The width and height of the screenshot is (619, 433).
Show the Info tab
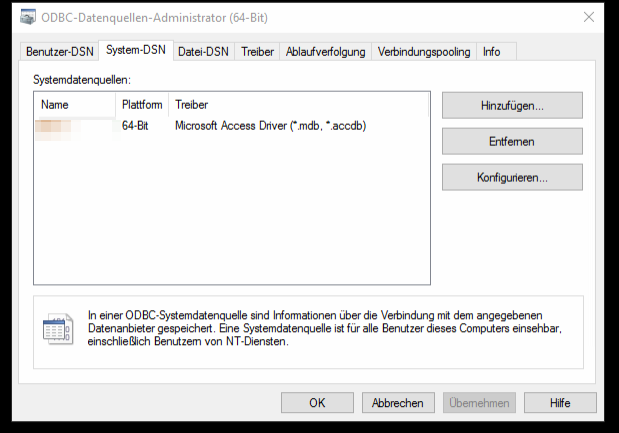pyautogui.click(x=491, y=52)
